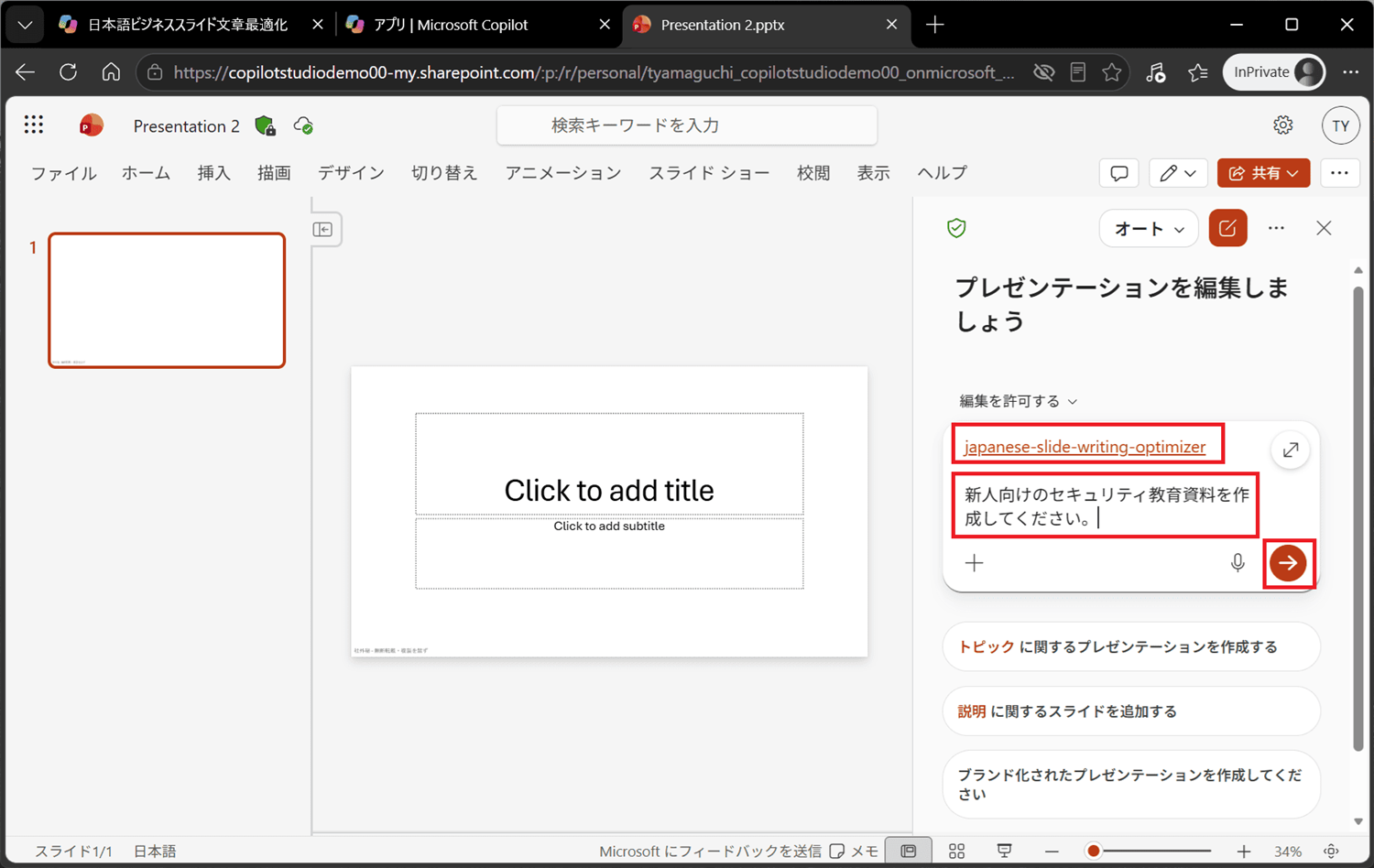Click the browser refresh button

68,72
